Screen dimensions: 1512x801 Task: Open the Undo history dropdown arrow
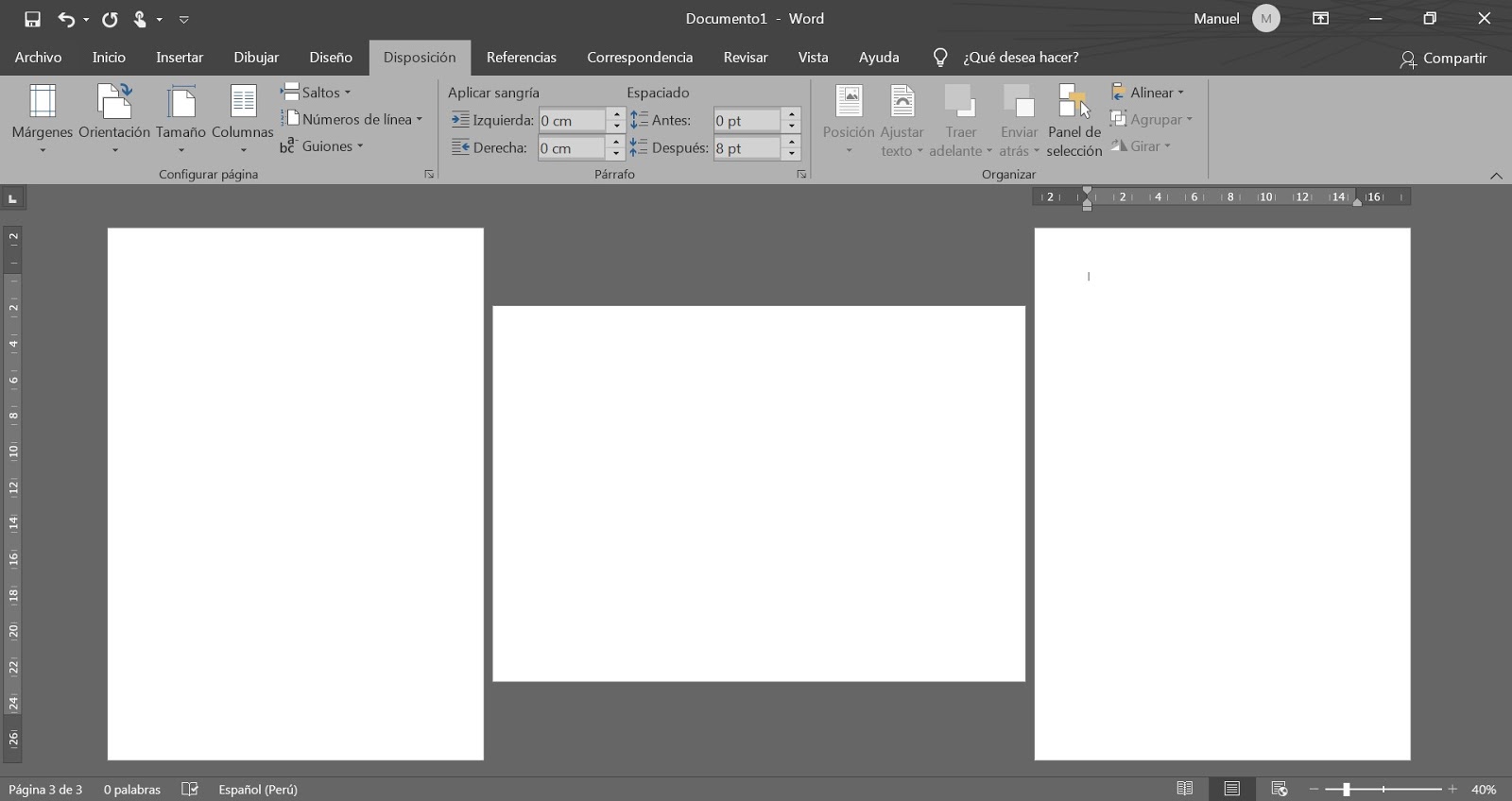pos(86,19)
